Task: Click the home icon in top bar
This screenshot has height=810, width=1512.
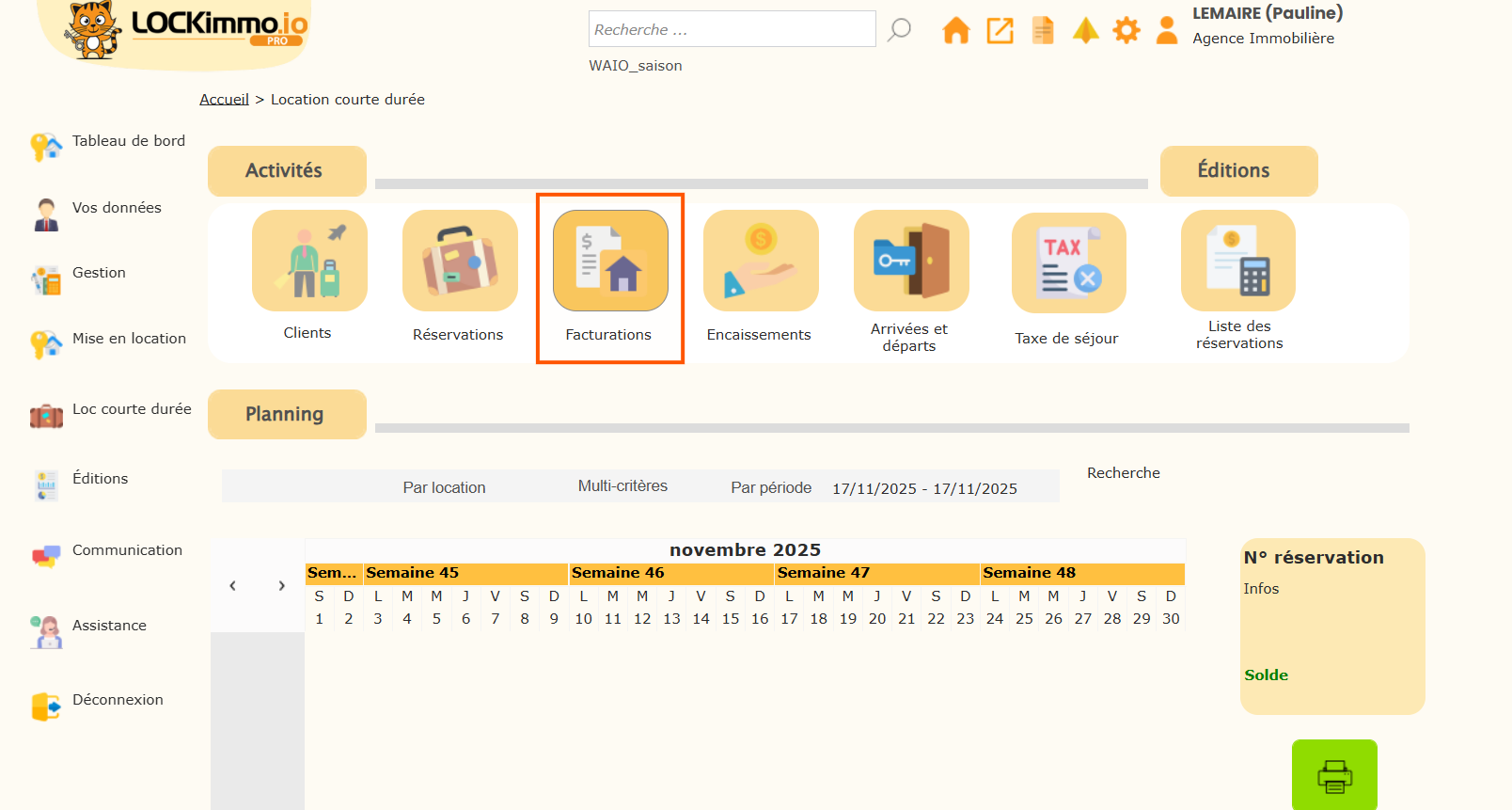Action: pyautogui.click(x=955, y=31)
